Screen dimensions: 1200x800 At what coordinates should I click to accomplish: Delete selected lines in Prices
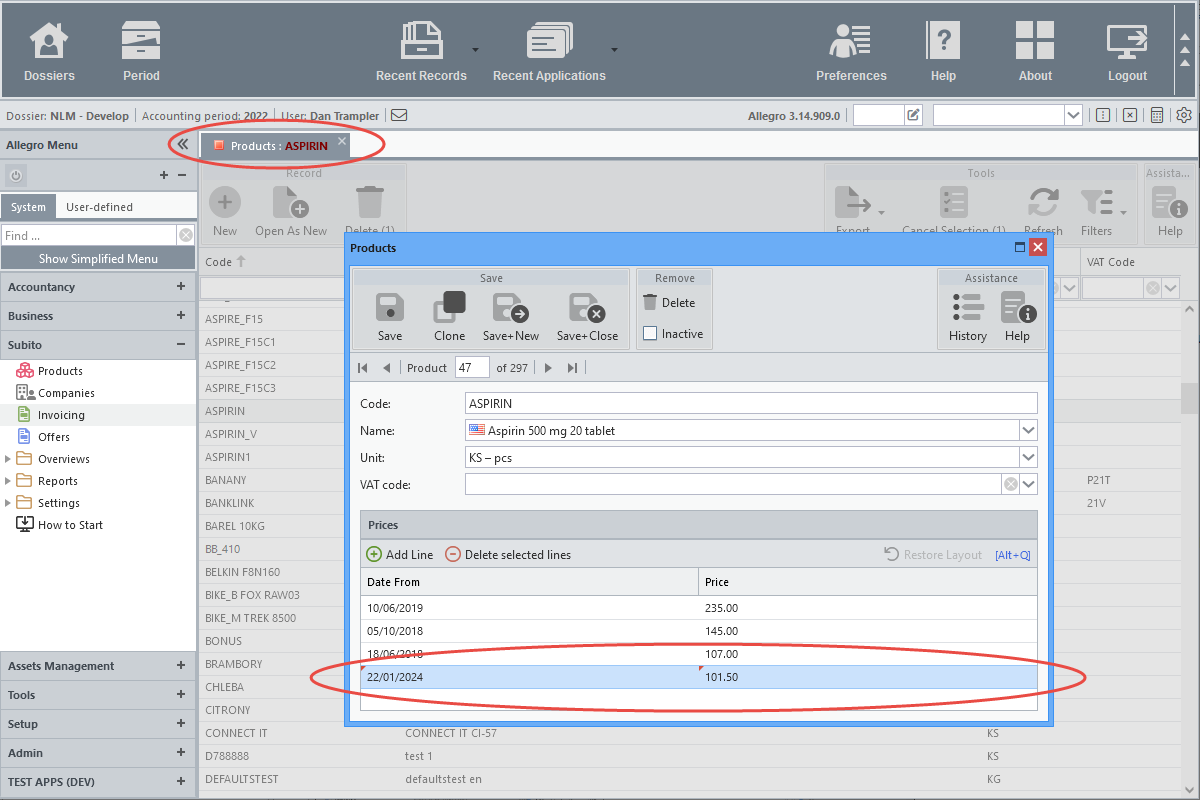508,554
